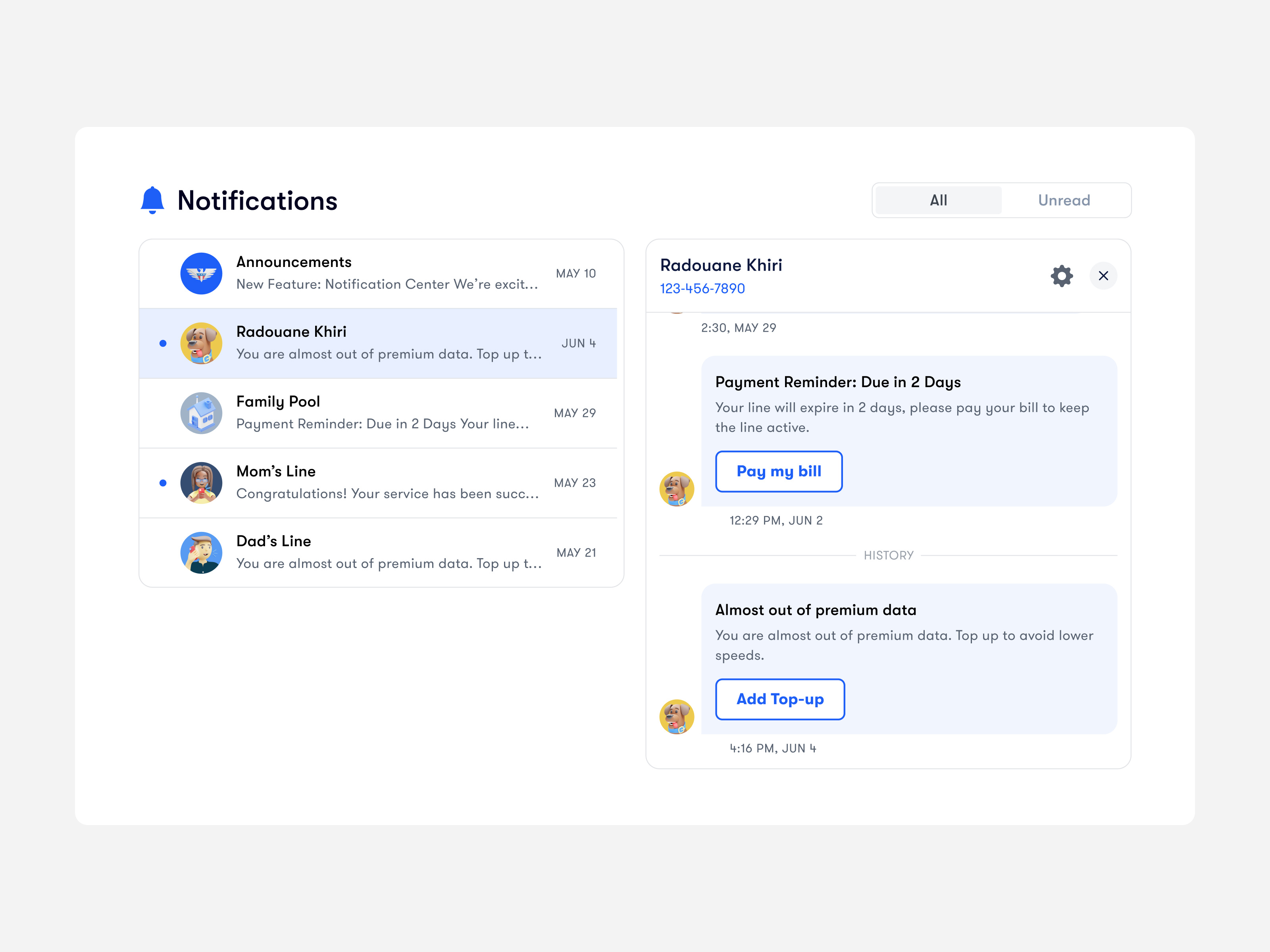Click Dad's Line avatar icon
The image size is (1270, 952).
[x=201, y=552]
